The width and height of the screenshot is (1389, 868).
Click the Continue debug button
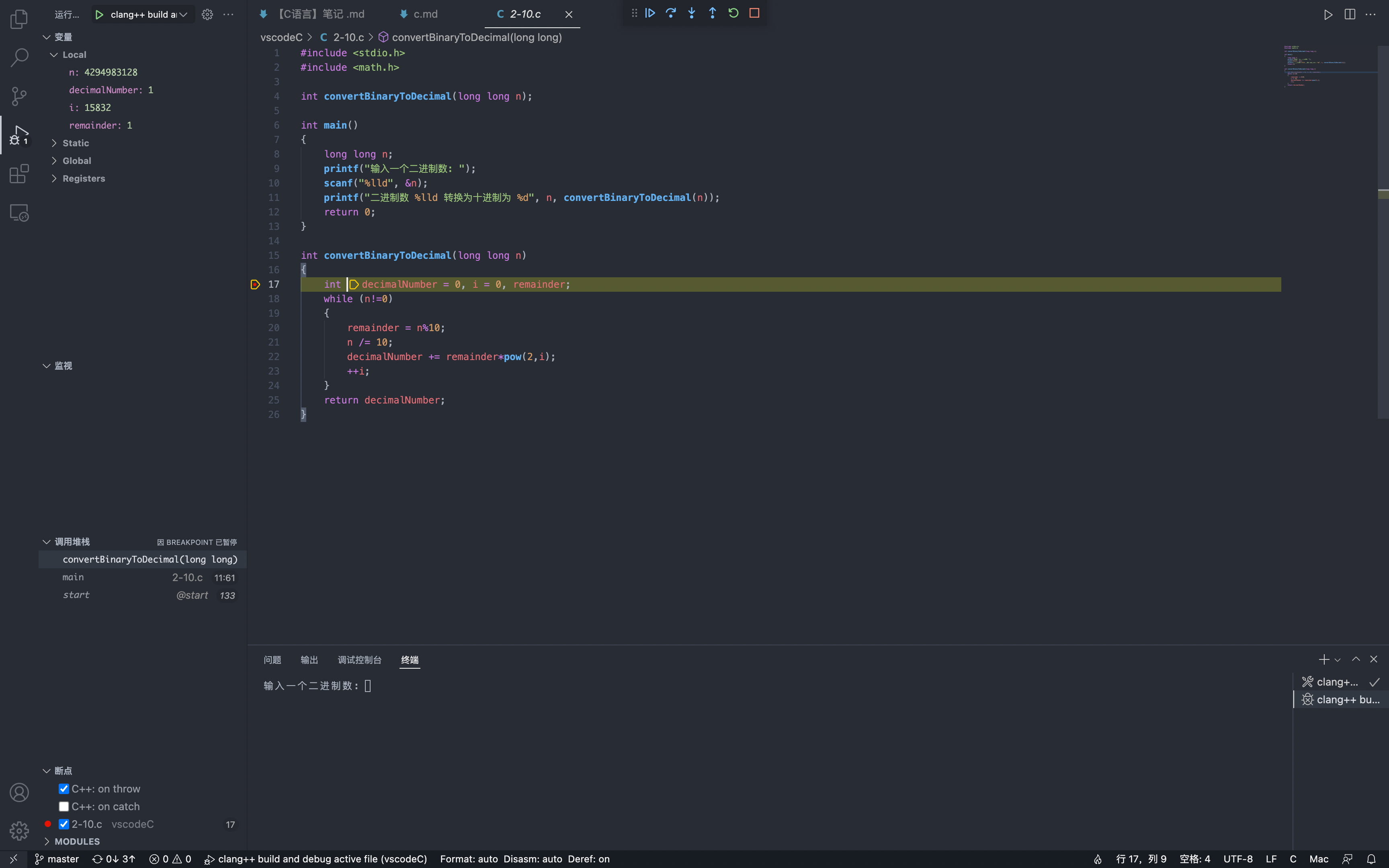tap(650, 13)
